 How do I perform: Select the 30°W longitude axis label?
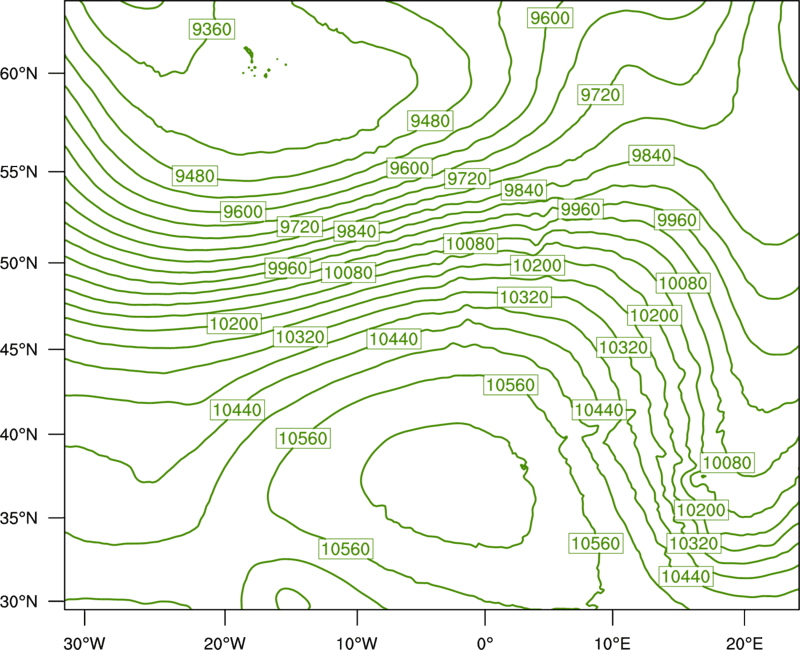(84, 643)
